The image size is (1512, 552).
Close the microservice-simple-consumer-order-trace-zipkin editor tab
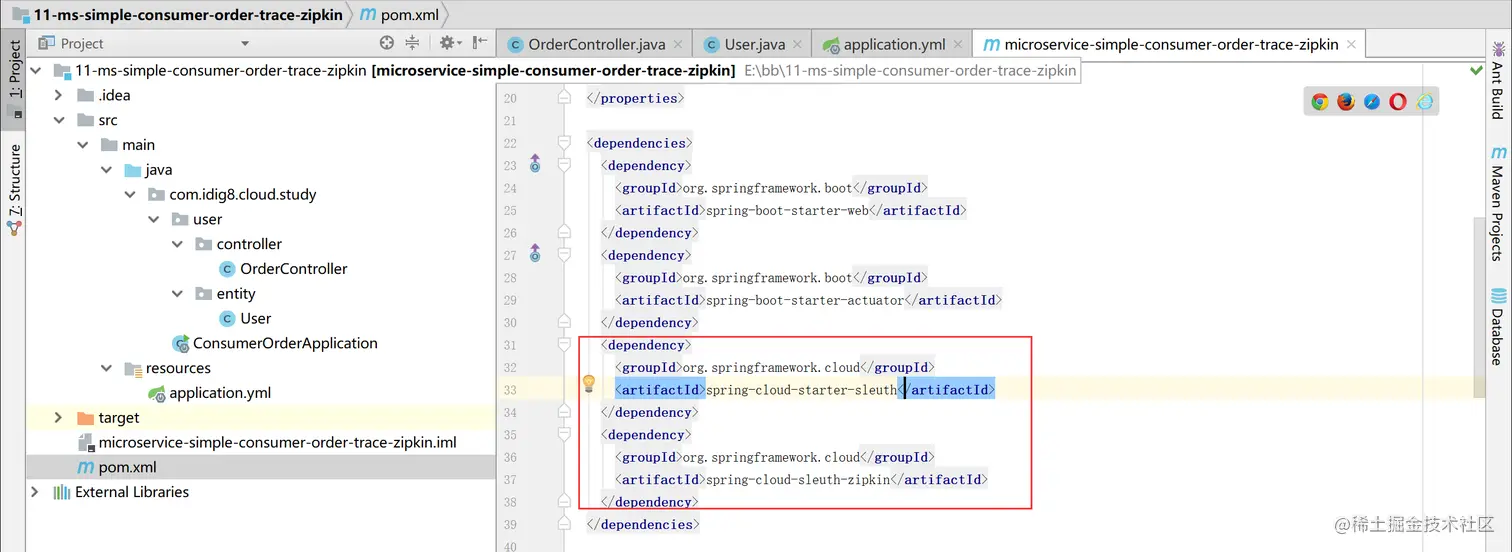click(1351, 44)
